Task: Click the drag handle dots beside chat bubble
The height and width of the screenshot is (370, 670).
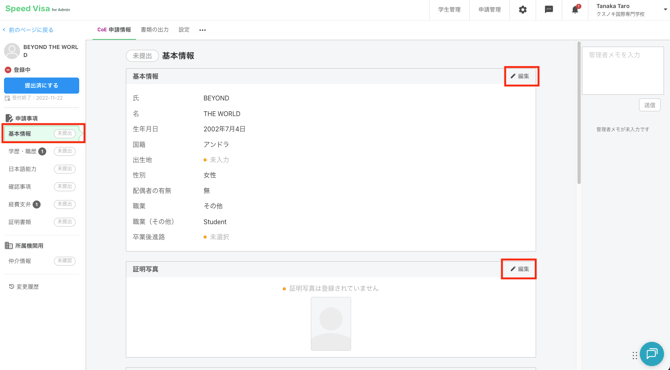Action: [x=635, y=355]
